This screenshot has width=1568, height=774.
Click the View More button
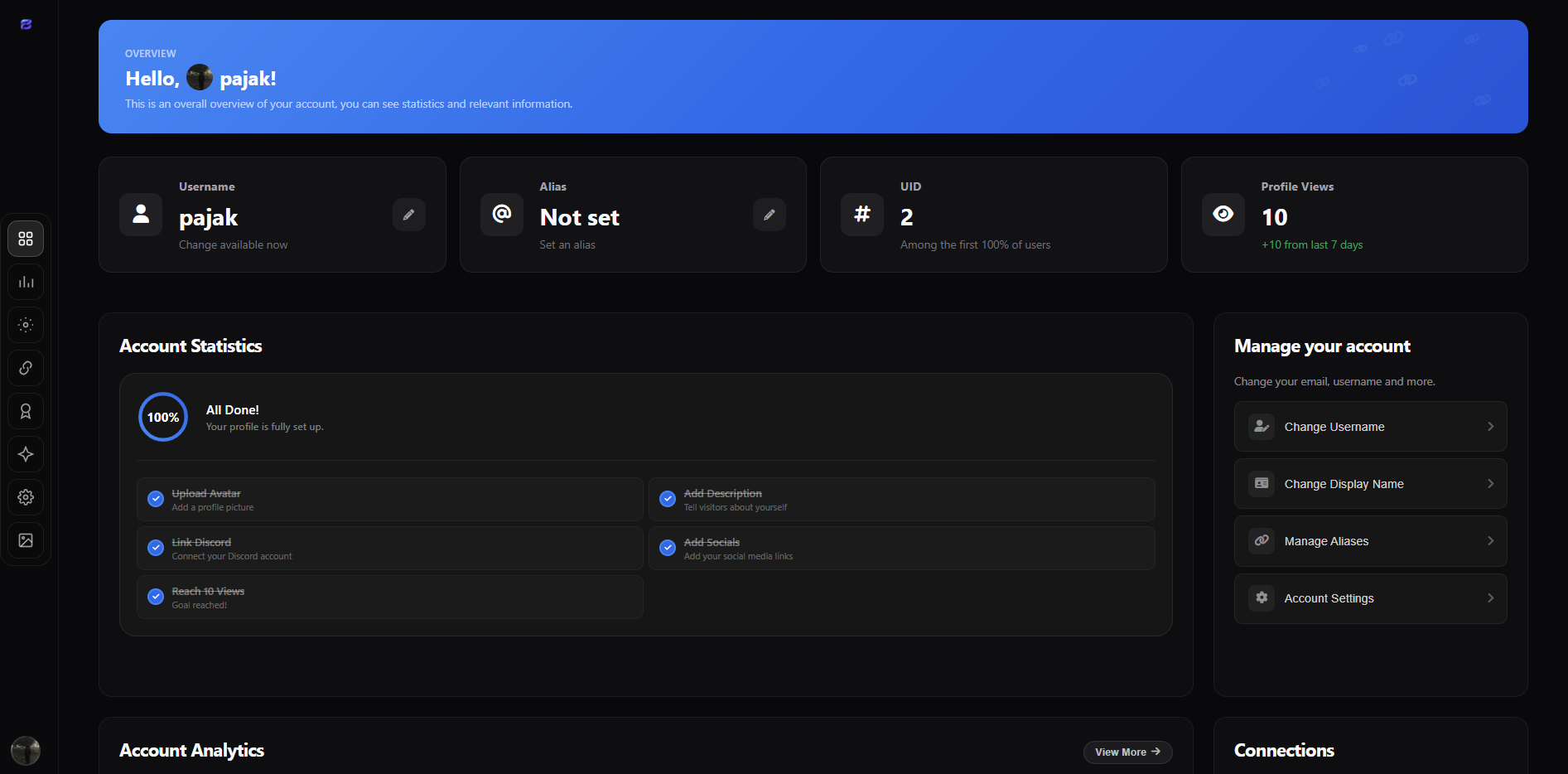tap(1127, 752)
